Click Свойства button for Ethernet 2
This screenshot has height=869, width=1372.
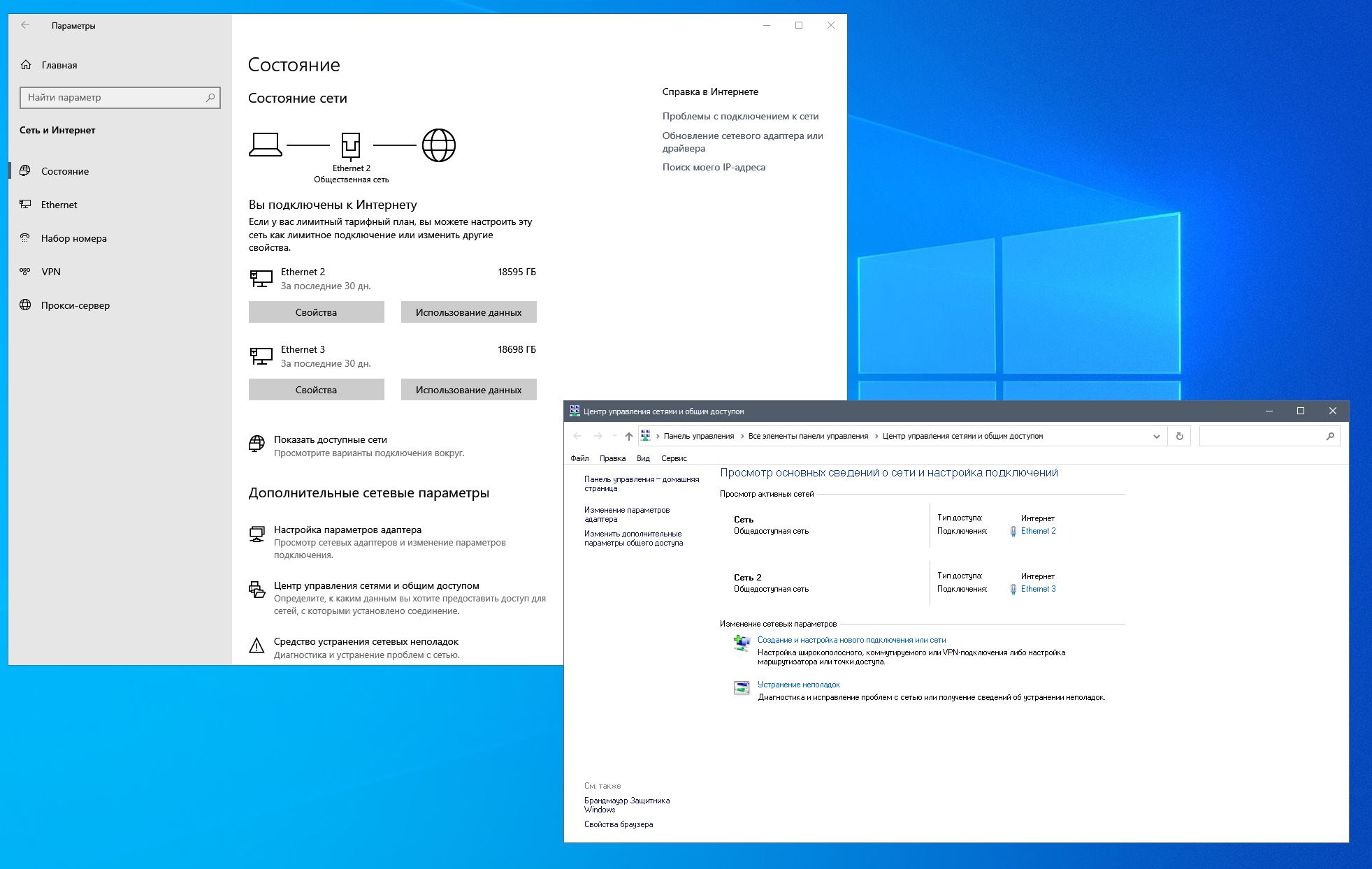click(x=316, y=312)
